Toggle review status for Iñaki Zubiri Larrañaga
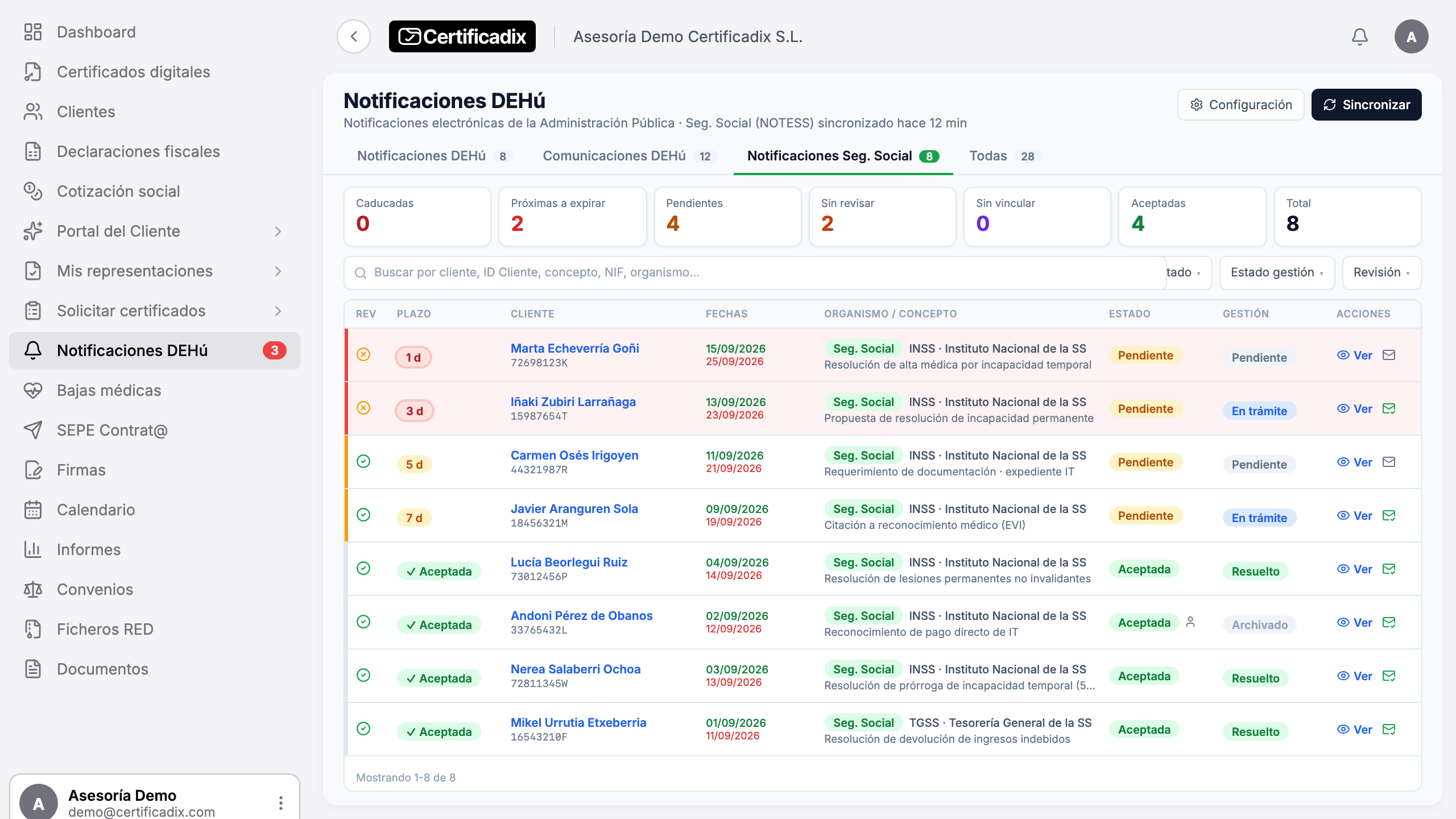Viewport: 1456px width, 819px height. coord(363,408)
